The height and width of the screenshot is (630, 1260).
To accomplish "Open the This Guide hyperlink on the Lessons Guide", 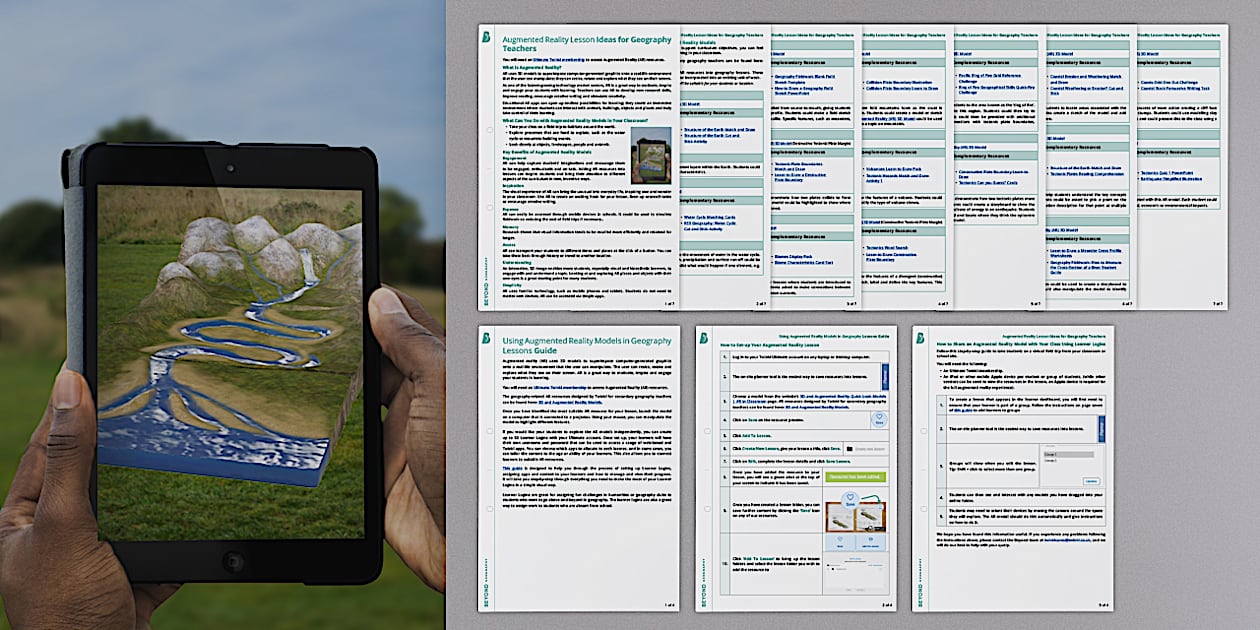I will click(510, 468).
